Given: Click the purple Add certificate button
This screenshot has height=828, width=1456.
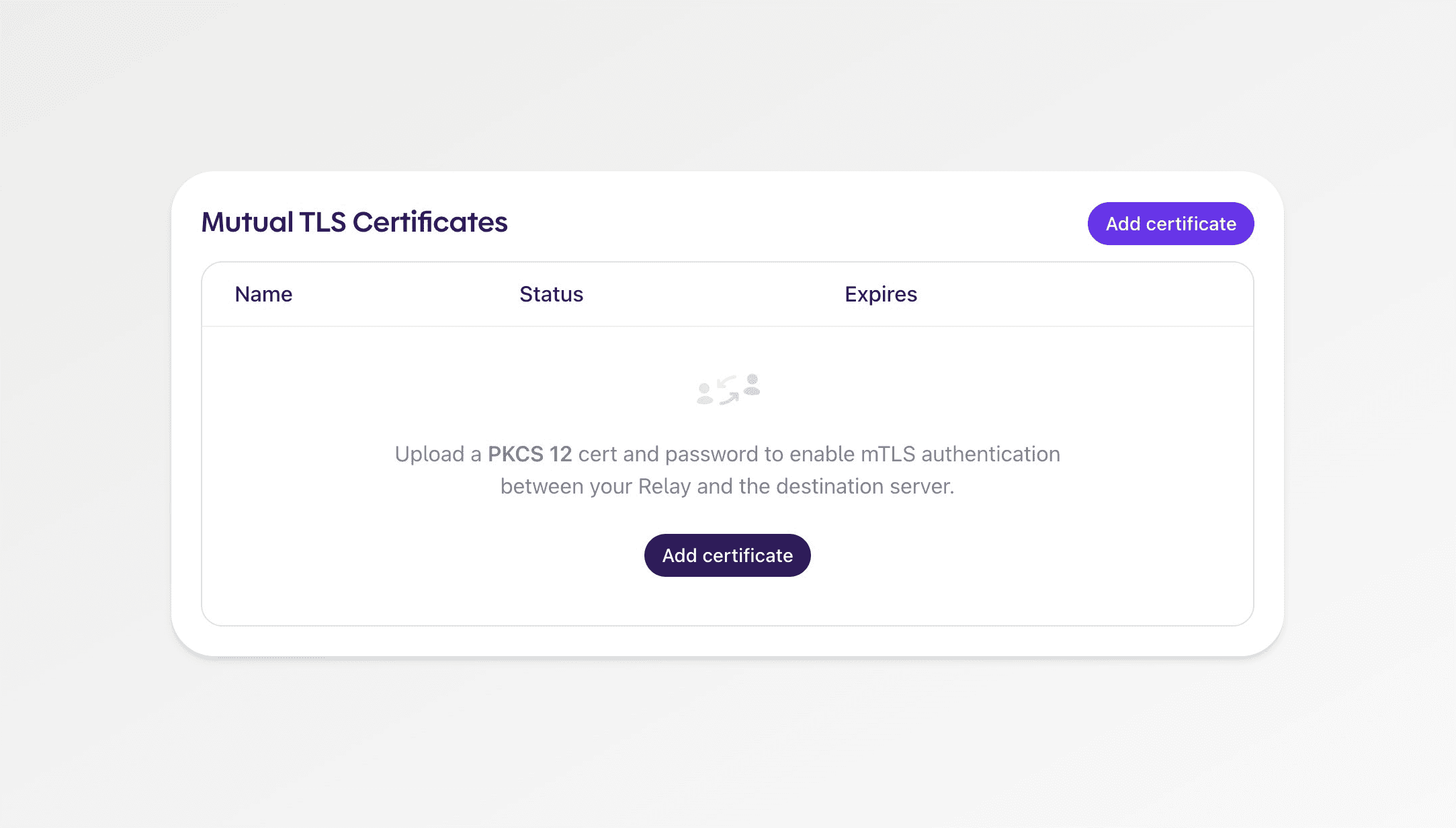Looking at the screenshot, I should tap(1170, 224).
